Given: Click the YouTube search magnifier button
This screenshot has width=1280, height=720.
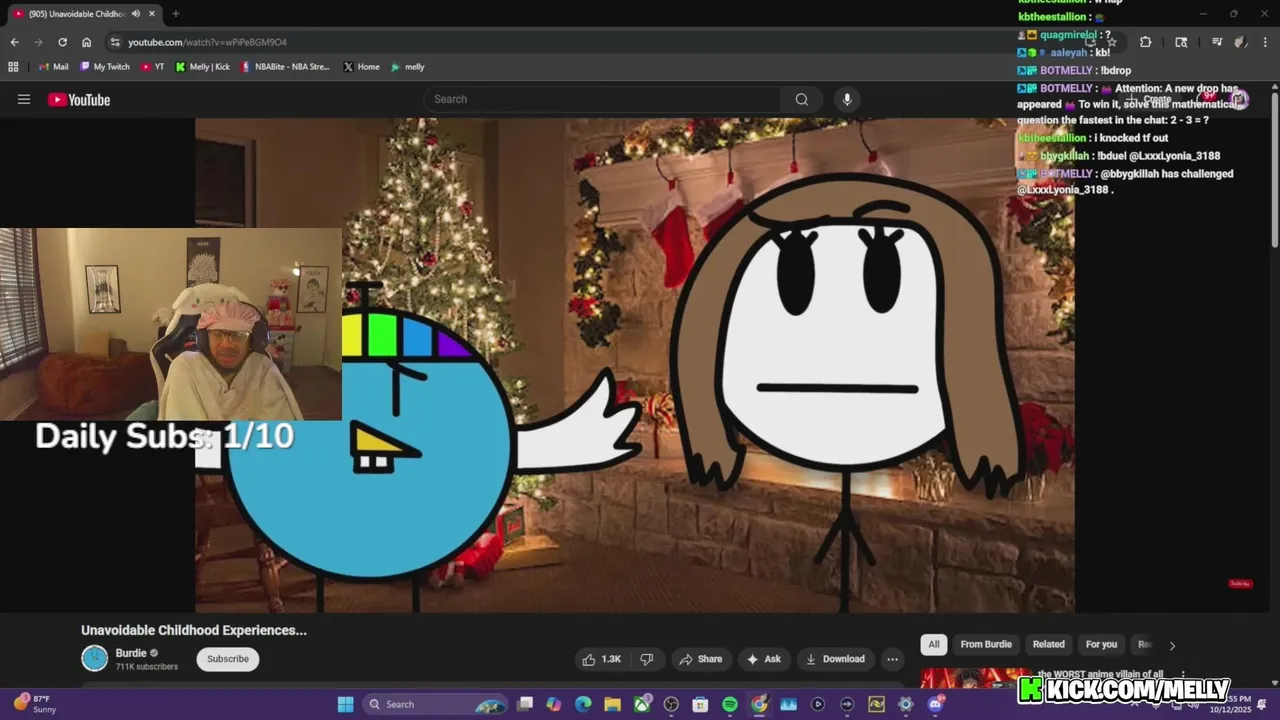Looking at the screenshot, I should 801,99.
